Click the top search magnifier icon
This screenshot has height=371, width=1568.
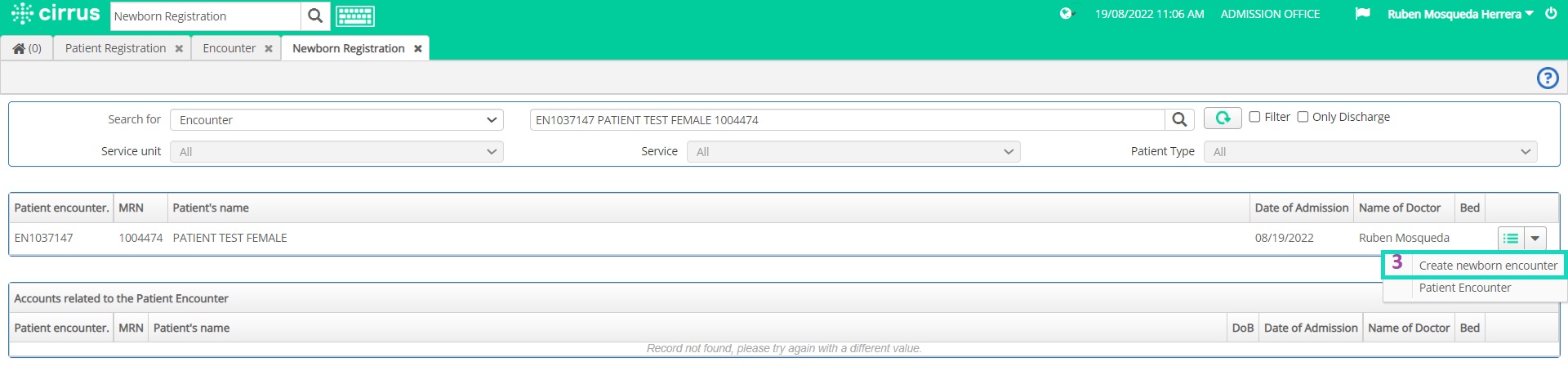coord(315,16)
